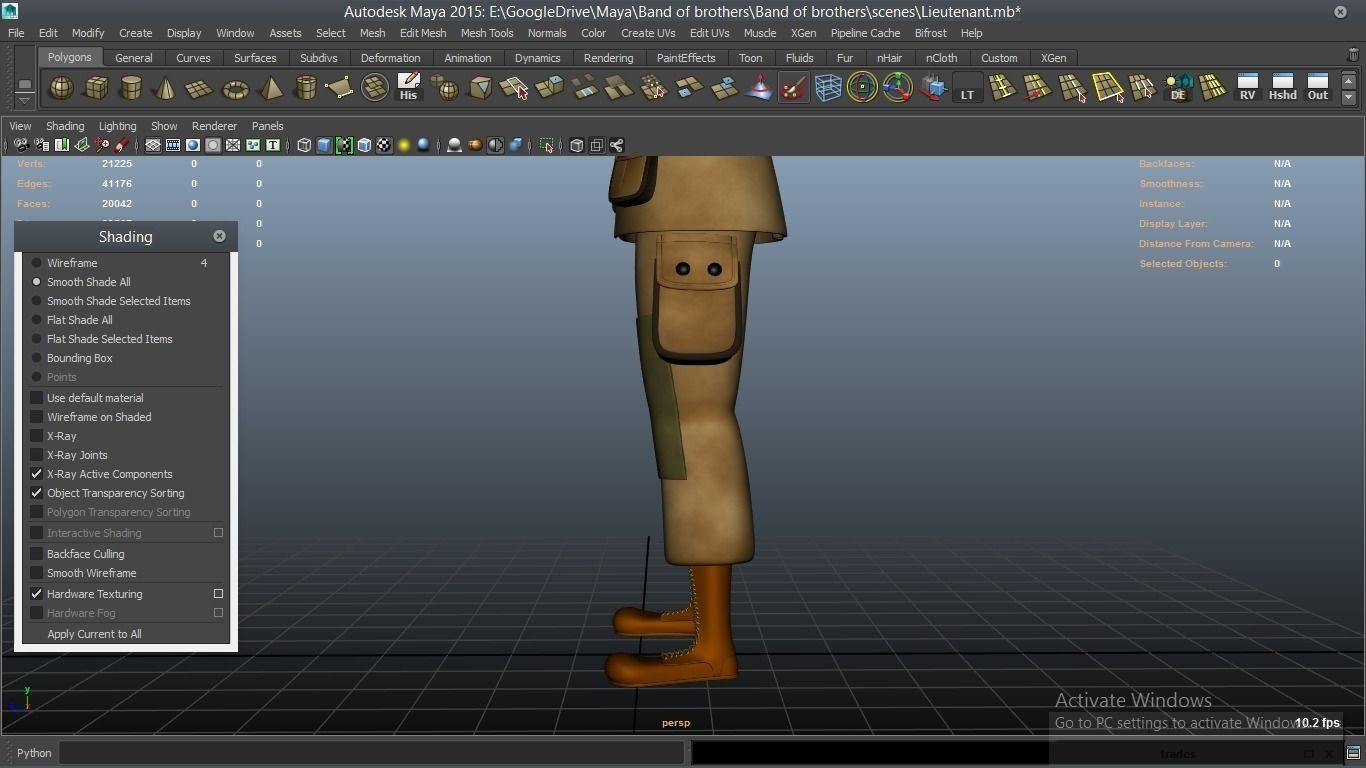Open the shelf tab selector above the dropdown arrow
The width and height of the screenshot is (1366, 768).
[x=24, y=82]
